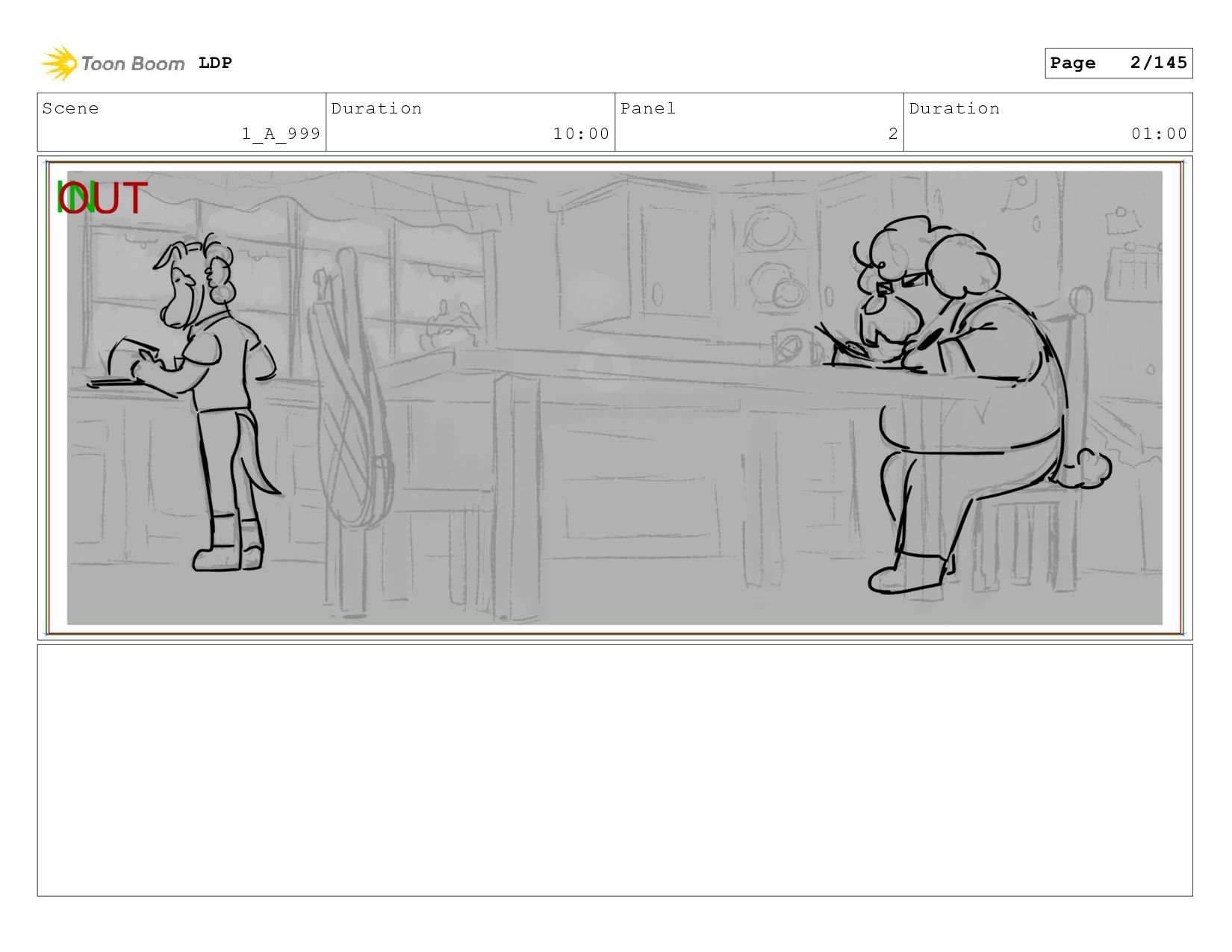Click the Toon Boom logo
1232x952 pixels.
pyautogui.click(x=112, y=63)
